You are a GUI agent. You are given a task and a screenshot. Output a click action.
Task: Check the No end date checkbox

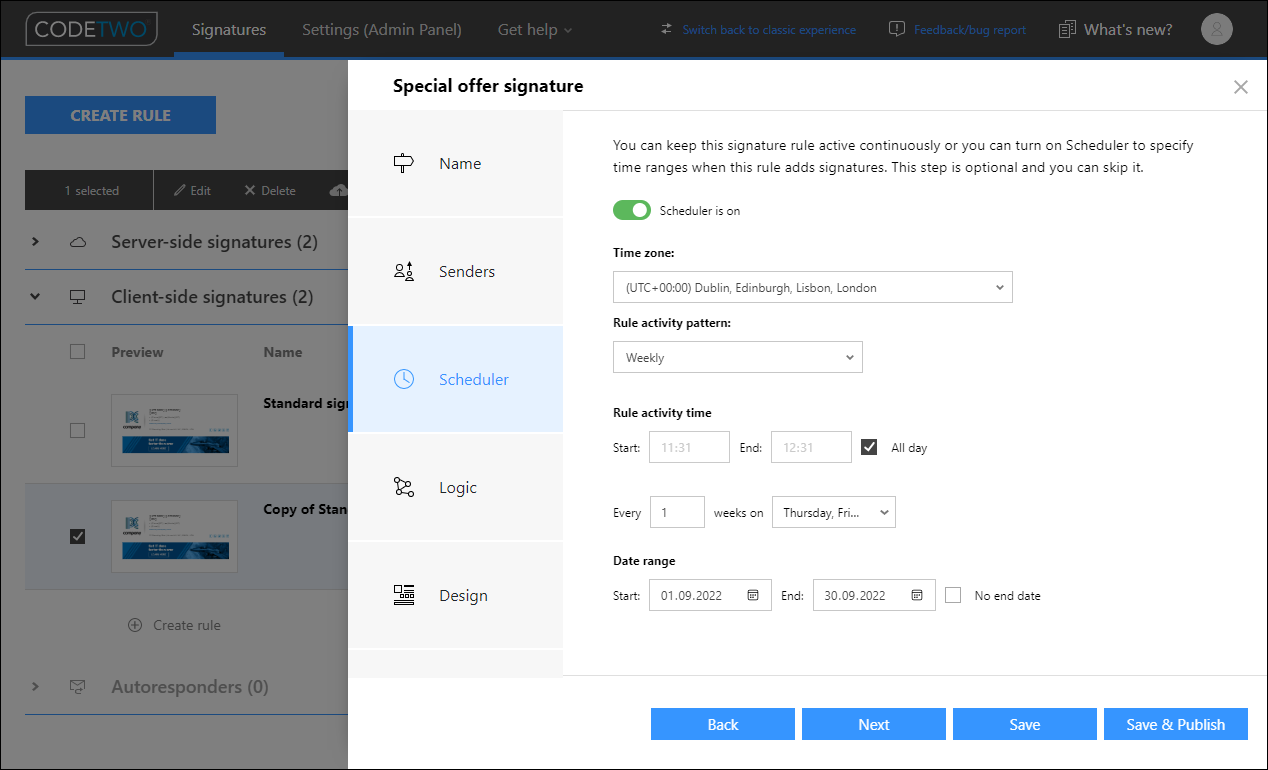tap(953, 595)
